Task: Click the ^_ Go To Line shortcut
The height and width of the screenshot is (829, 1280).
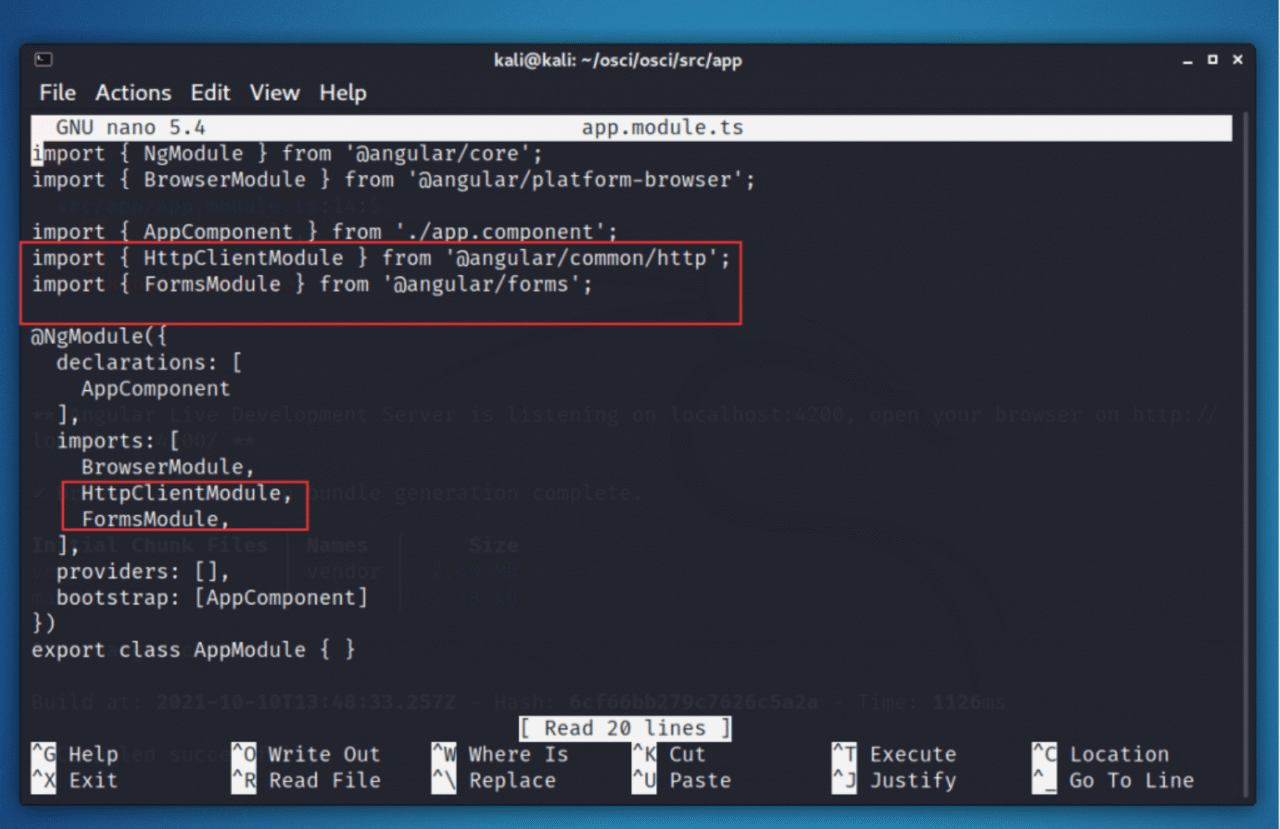Action: click(x=1113, y=780)
